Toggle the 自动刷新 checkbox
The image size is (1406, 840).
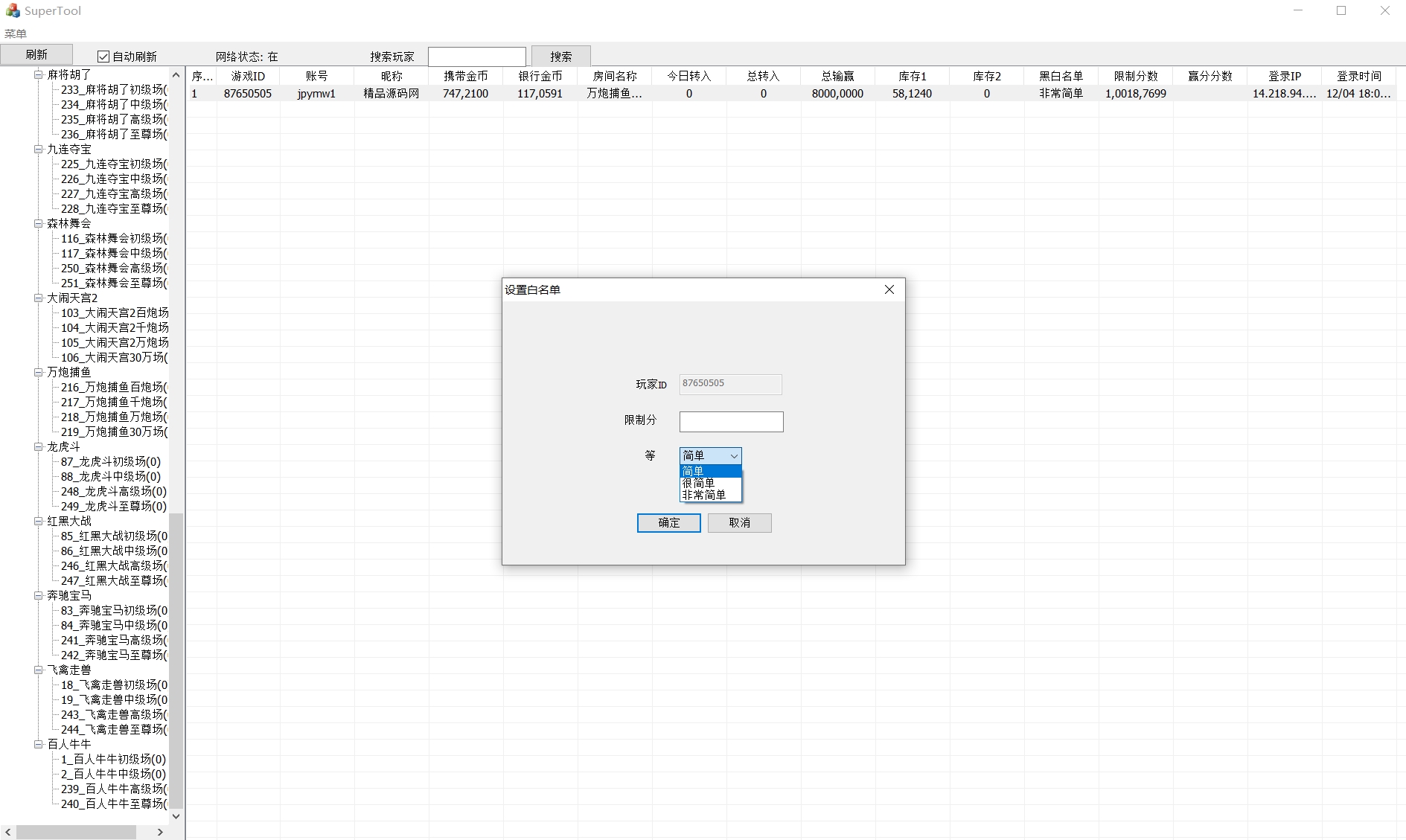(103, 57)
